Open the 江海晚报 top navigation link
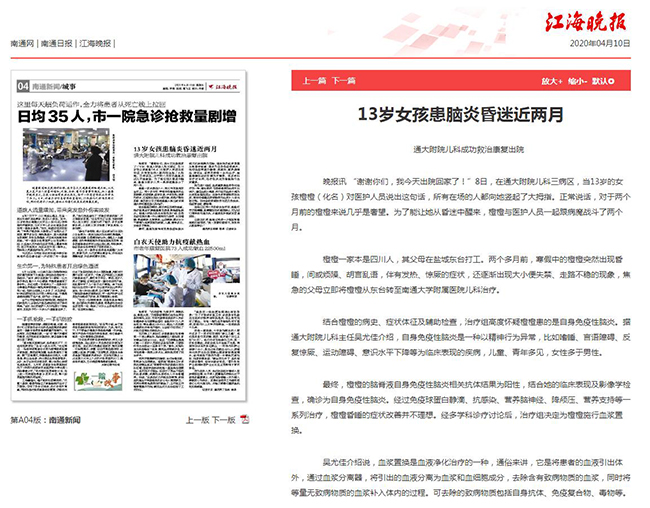The image size is (650, 508). tap(95, 45)
